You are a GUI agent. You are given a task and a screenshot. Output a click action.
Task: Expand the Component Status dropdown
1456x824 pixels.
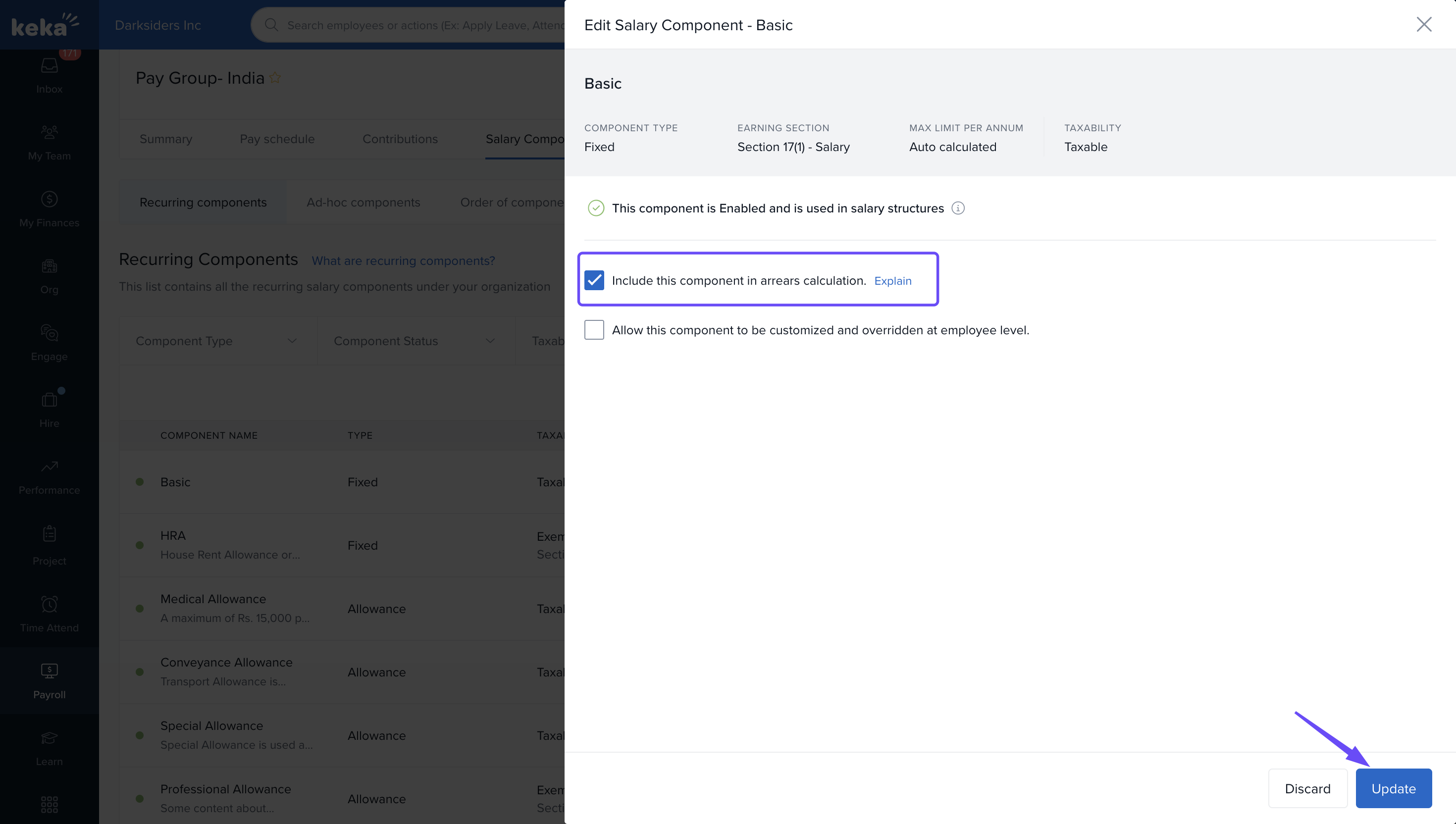tap(416, 341)
